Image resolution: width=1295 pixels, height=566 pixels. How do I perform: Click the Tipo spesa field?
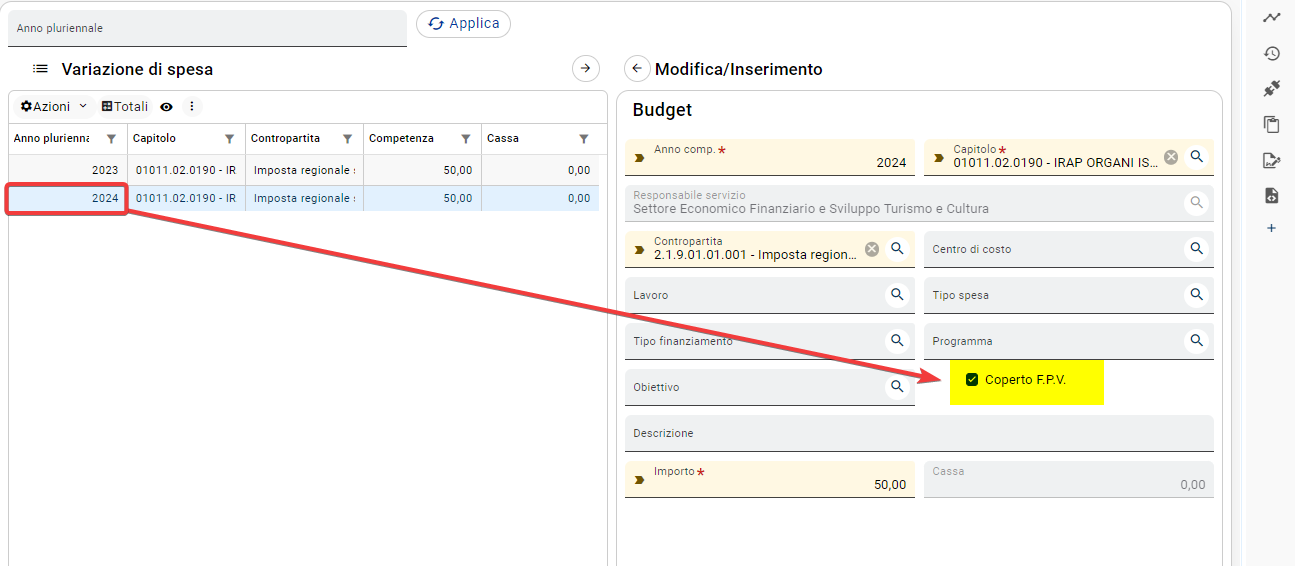click(1068, 295)
